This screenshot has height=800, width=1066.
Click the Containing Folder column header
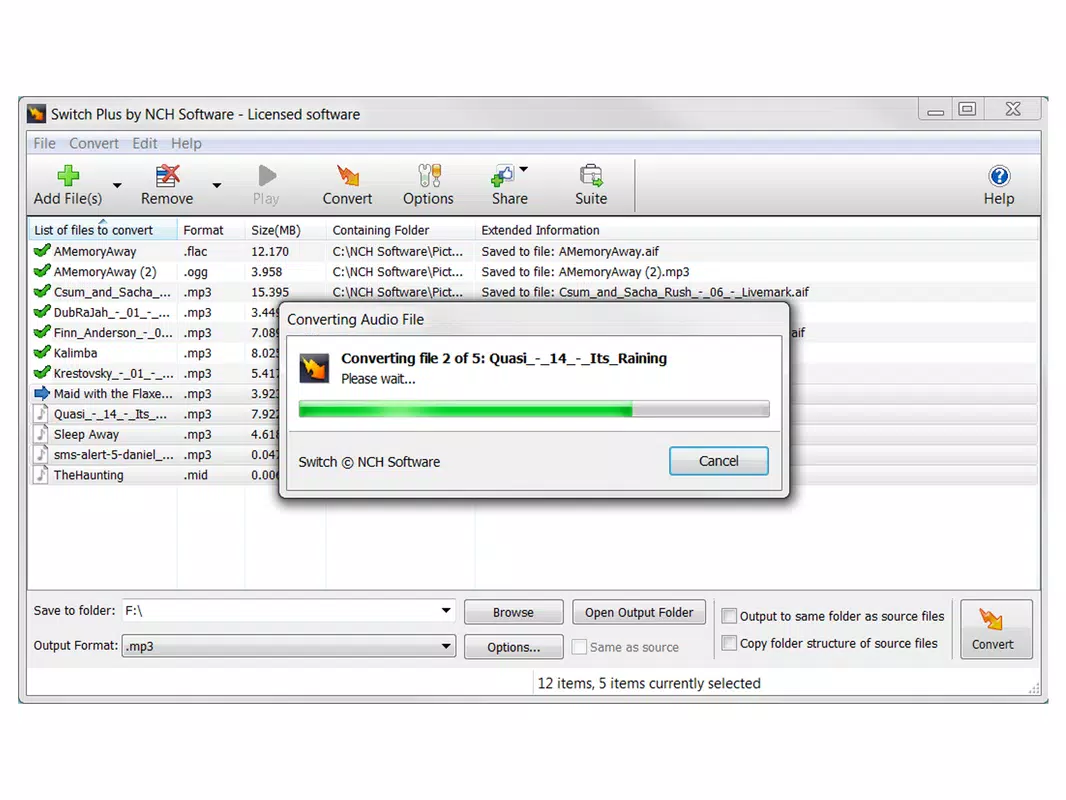click(400, 230)
